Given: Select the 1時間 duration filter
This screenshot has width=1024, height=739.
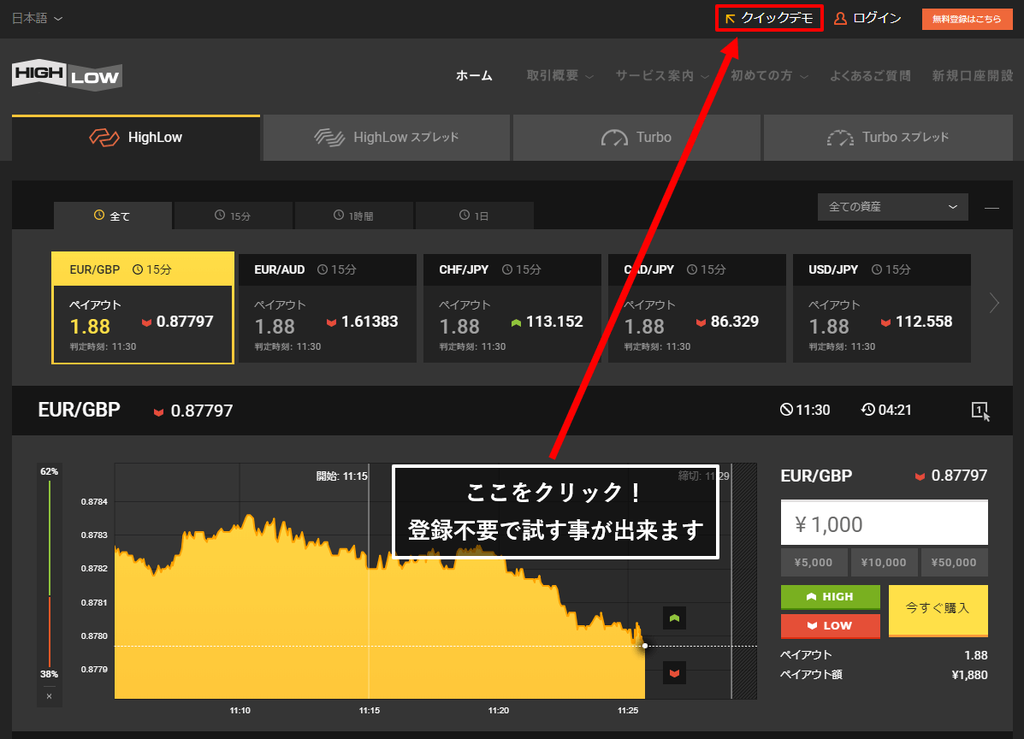Looking at the screenshot, I should coord(354,215).
